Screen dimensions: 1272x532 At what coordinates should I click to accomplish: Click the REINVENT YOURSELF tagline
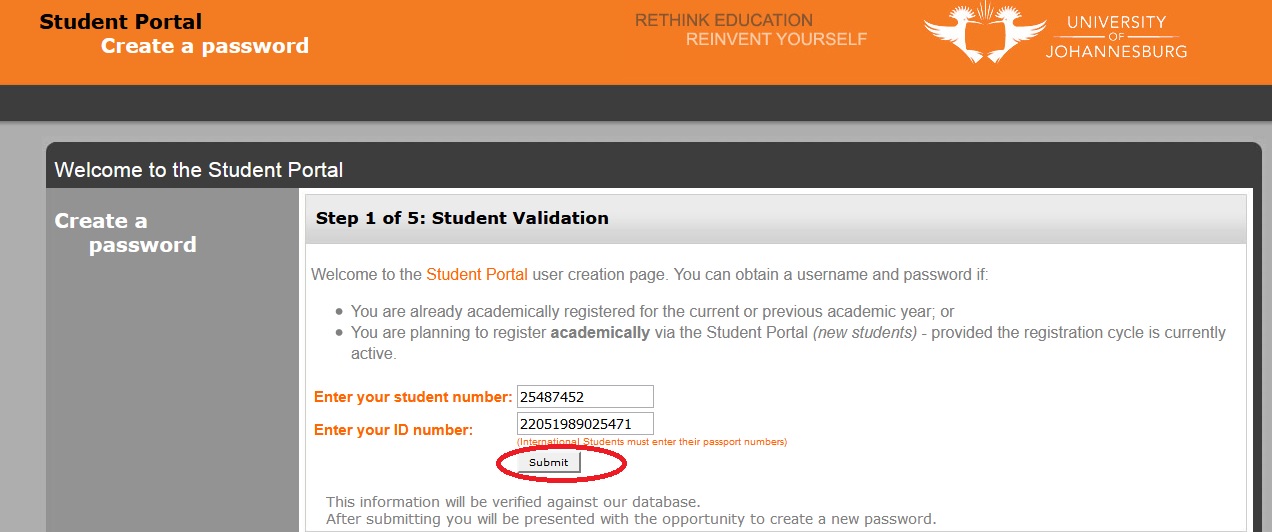(776, 40)
